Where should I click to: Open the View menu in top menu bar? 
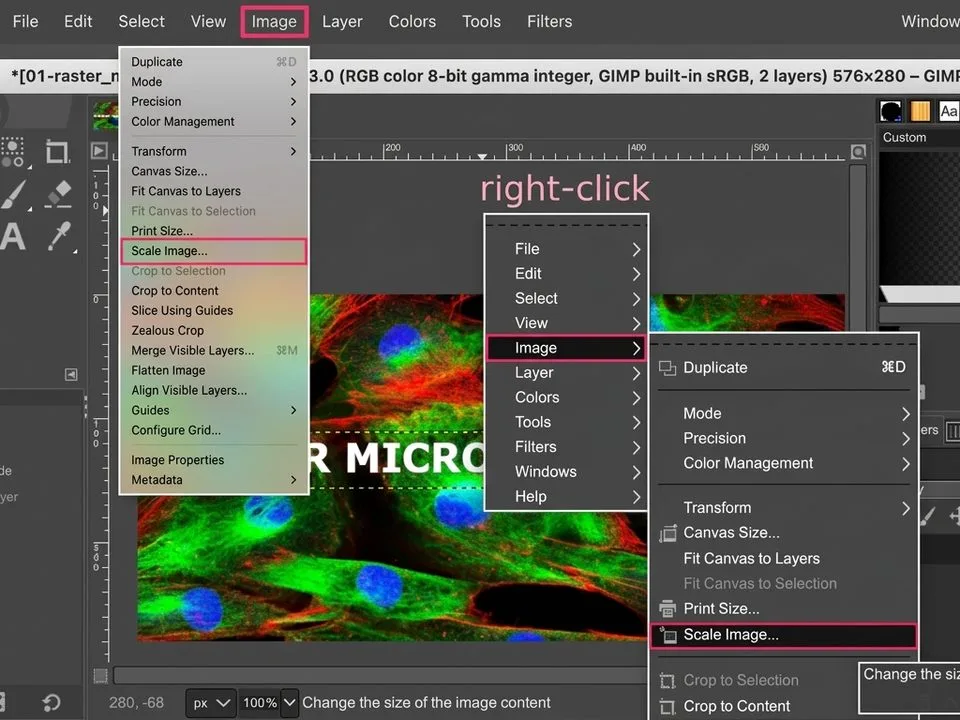[x=208, y=21]
